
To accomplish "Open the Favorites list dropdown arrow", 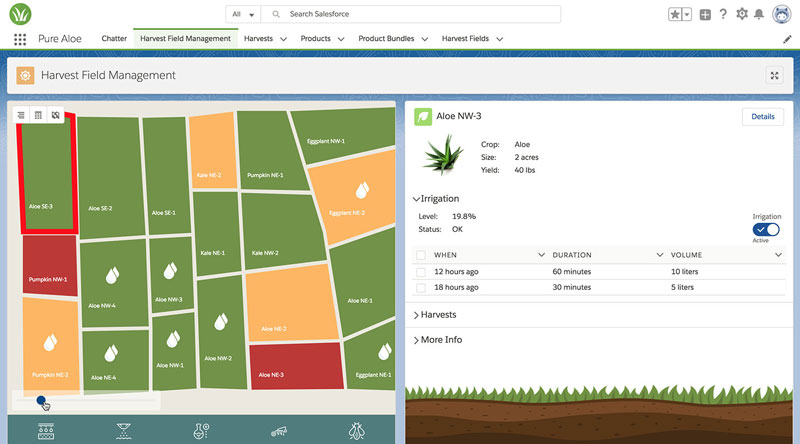I will pos(687,14).
